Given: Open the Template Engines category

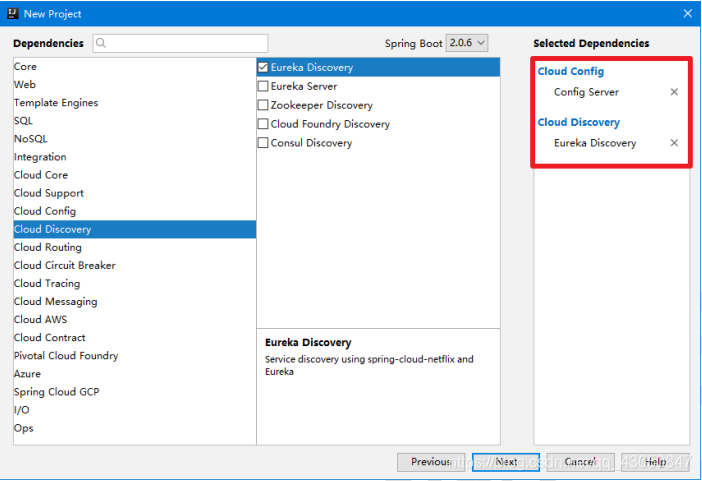Looking at the screenshot, I should [135, 103].
